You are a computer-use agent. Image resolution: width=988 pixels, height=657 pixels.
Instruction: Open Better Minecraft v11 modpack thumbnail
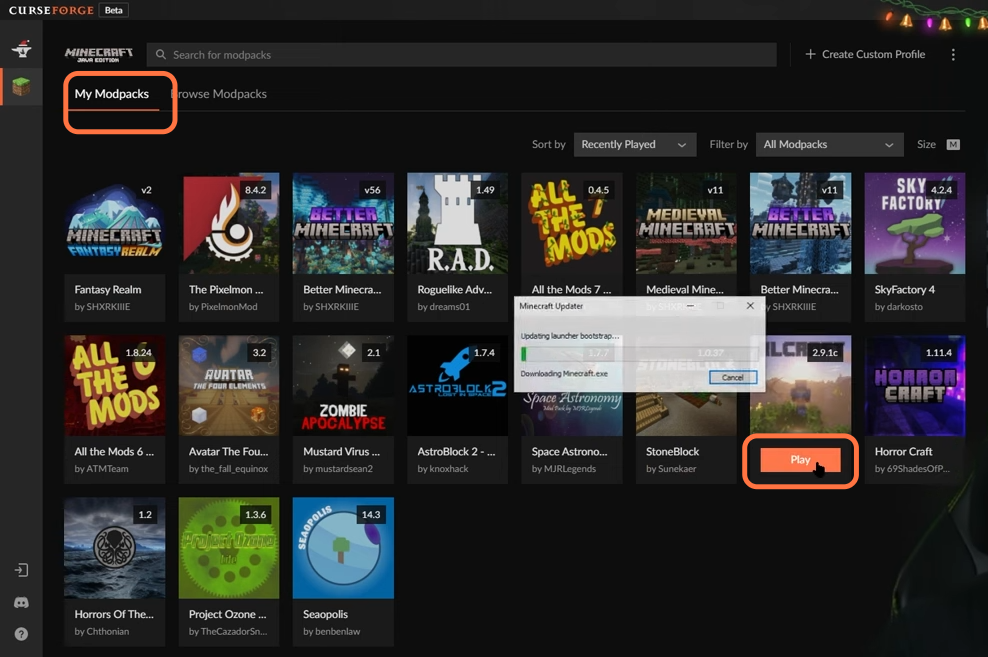(x=800, y=223)
